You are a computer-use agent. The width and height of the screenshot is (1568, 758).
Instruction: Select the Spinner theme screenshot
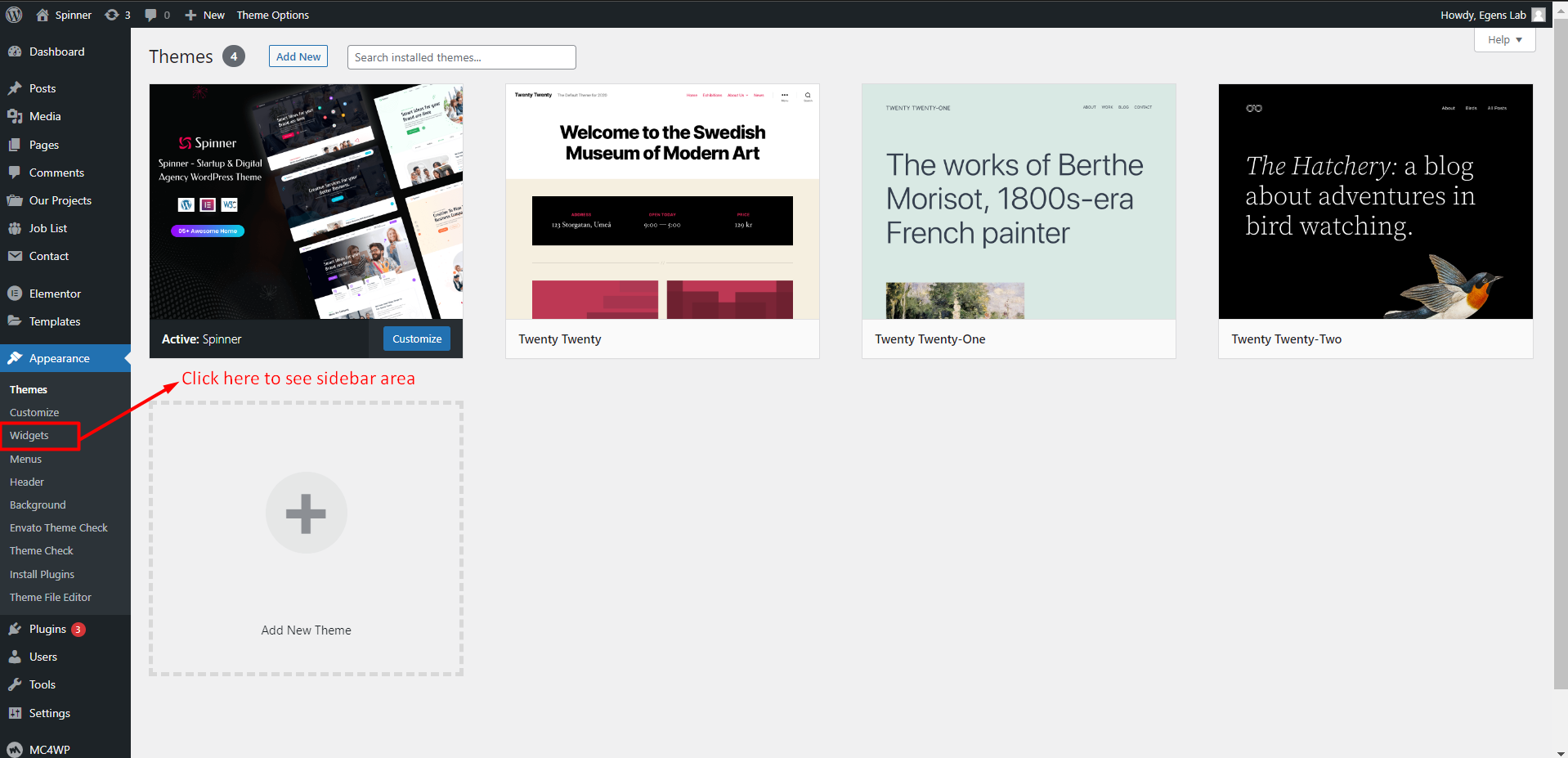306,201
